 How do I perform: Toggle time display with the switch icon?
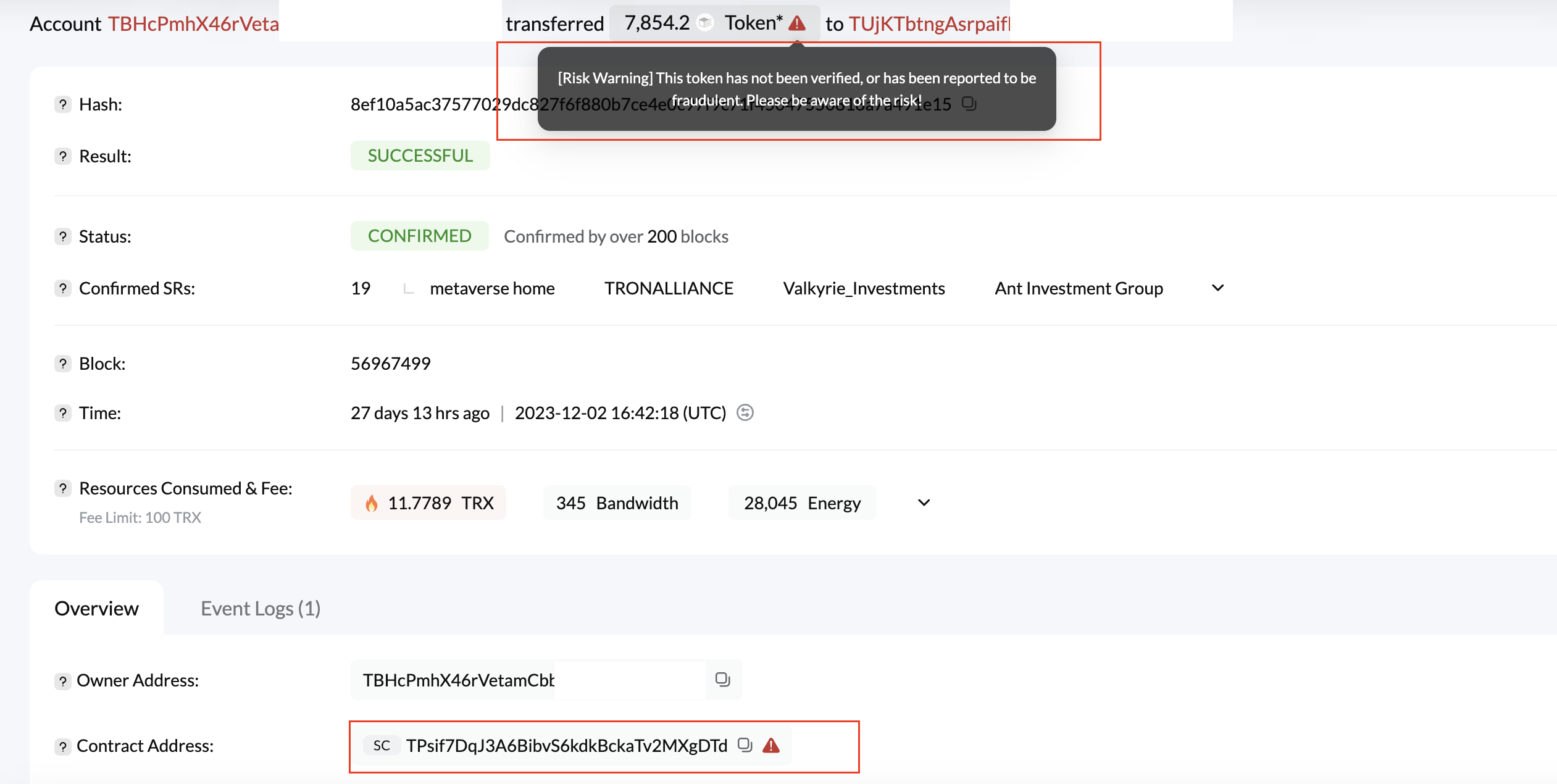745,412
